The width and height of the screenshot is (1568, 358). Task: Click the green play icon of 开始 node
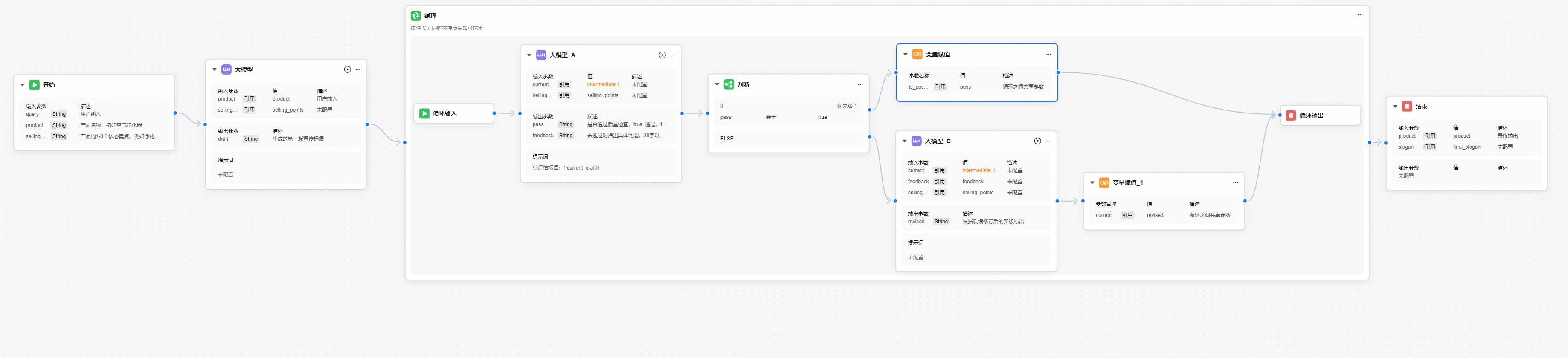click(35, 85)
